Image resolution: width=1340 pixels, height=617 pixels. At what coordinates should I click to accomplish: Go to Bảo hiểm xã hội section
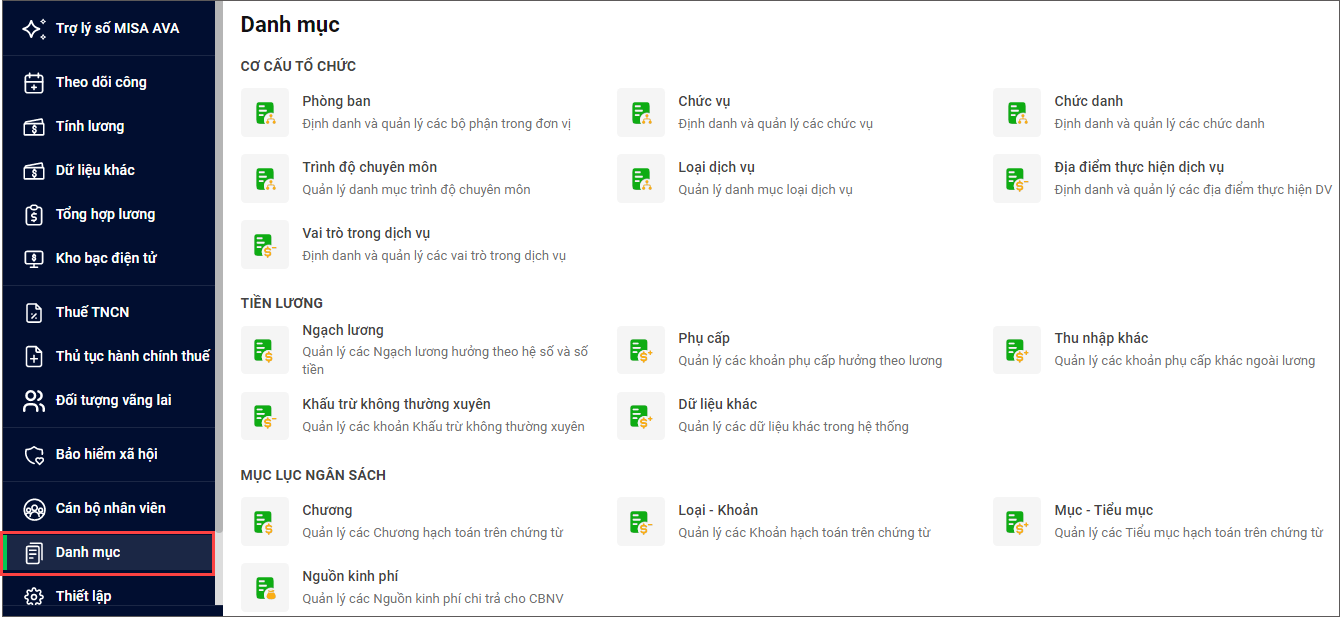point(106,454)
